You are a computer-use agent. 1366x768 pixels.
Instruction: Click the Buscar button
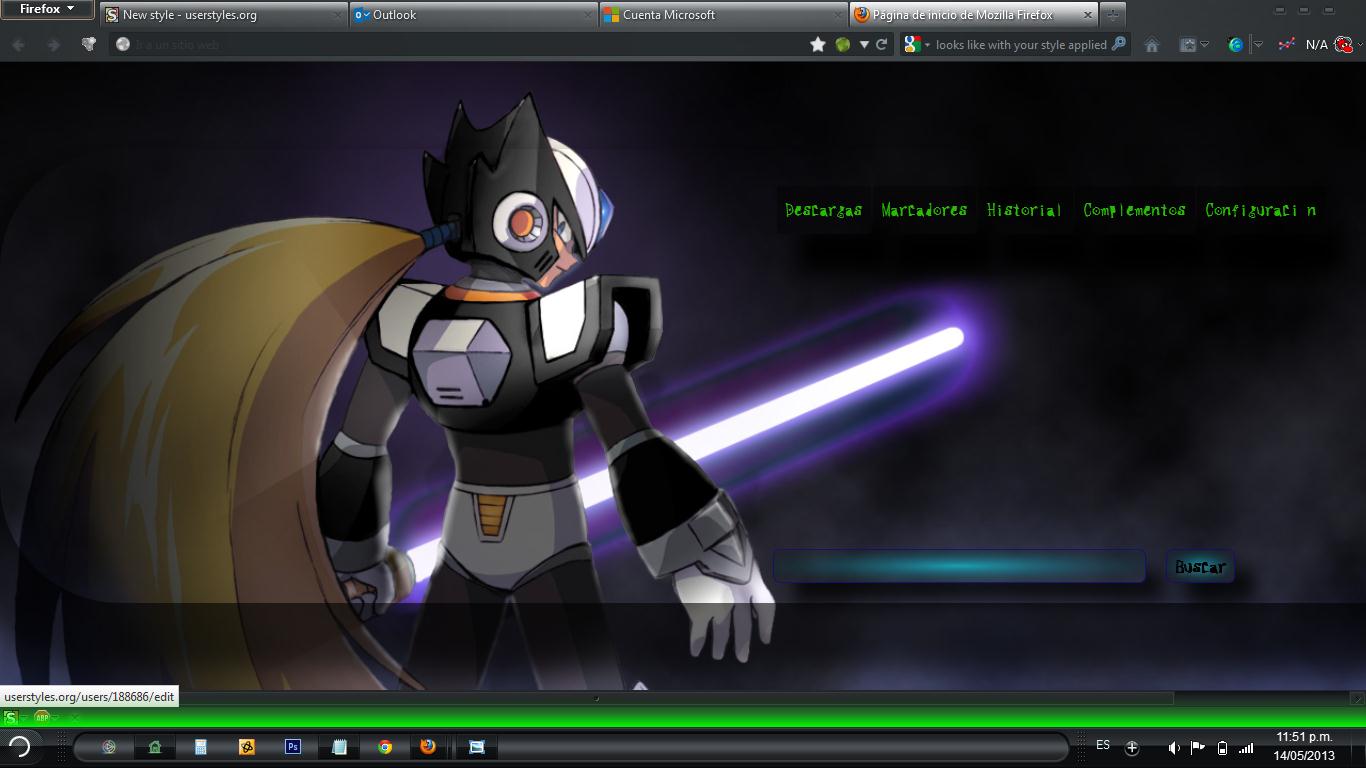tap(1199, 567)
